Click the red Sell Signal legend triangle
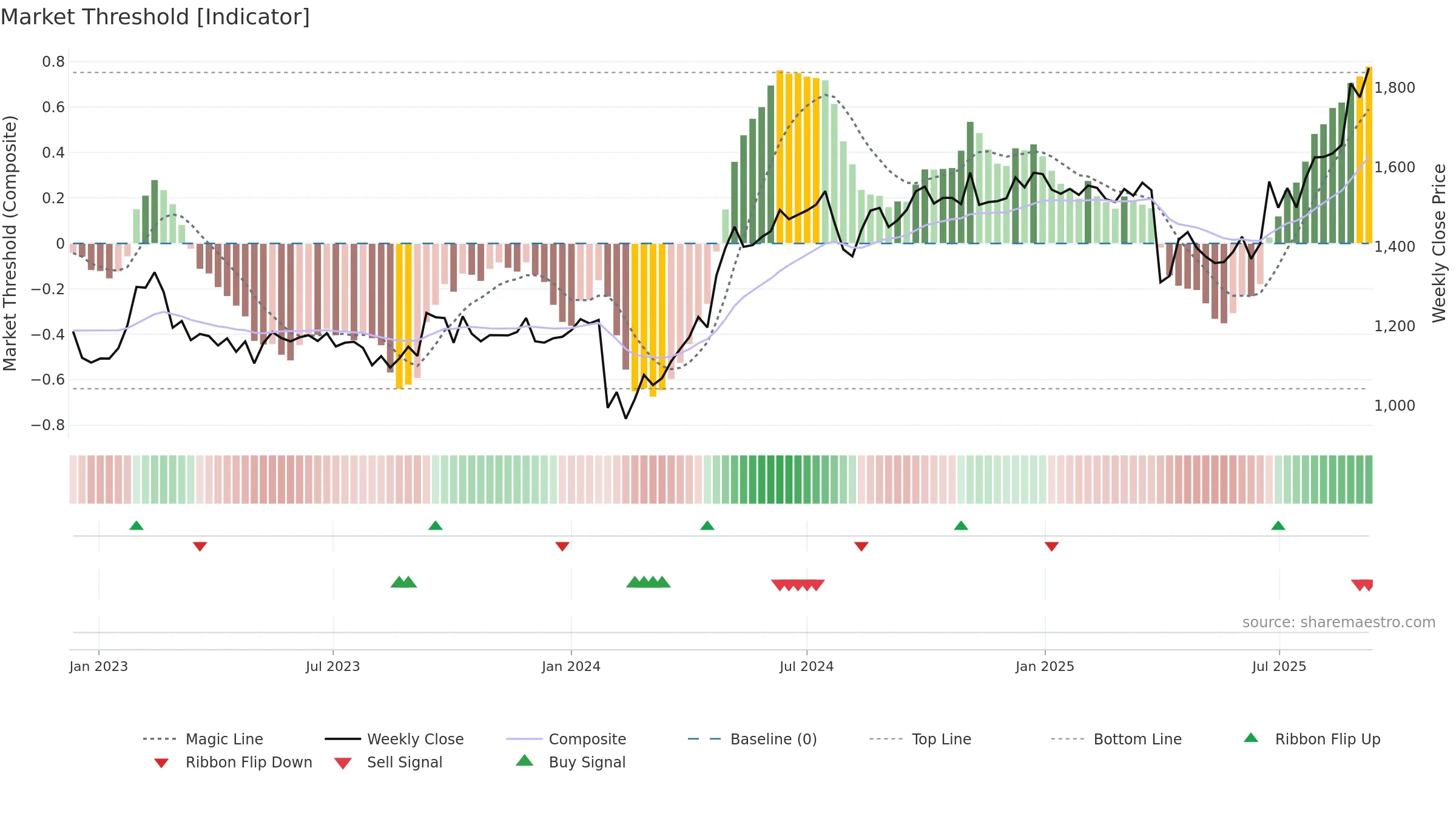The image size is (1456, 819). pyautogui.click(x=343, y=763)
